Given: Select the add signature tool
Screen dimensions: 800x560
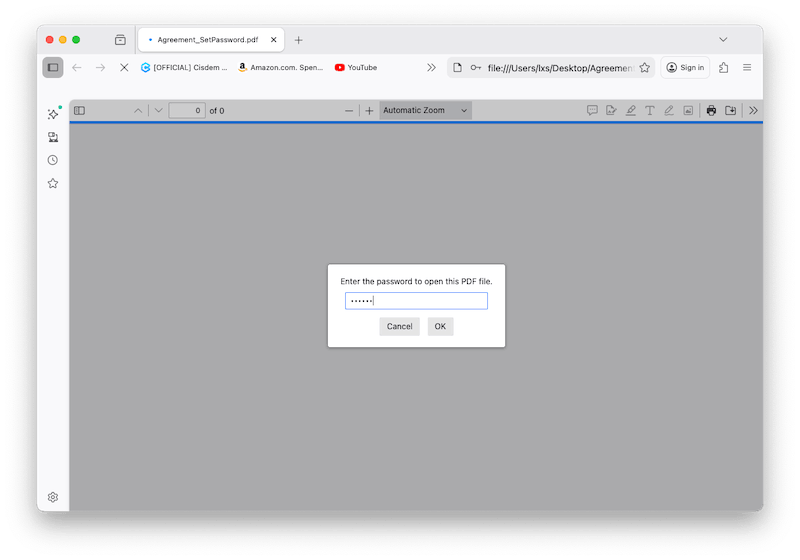Looking at the screenshot, I should pos(611,111).
